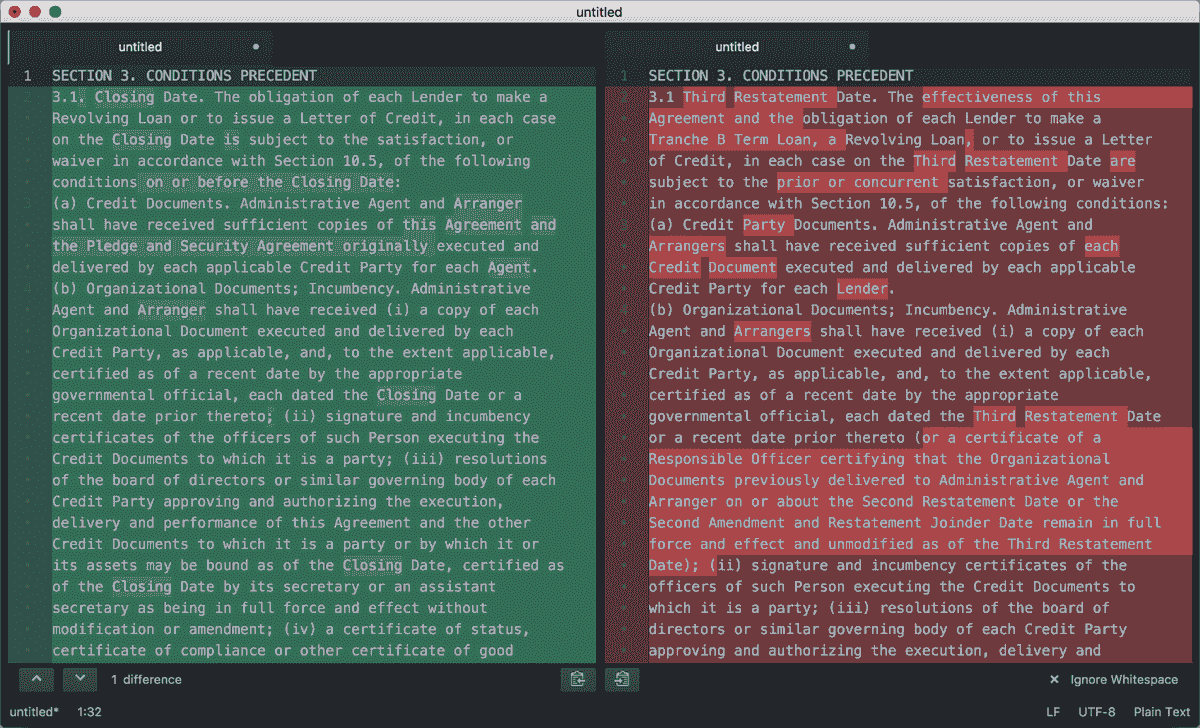Copy the change into the right pane
1200x728 pixels.
(621, 679)
